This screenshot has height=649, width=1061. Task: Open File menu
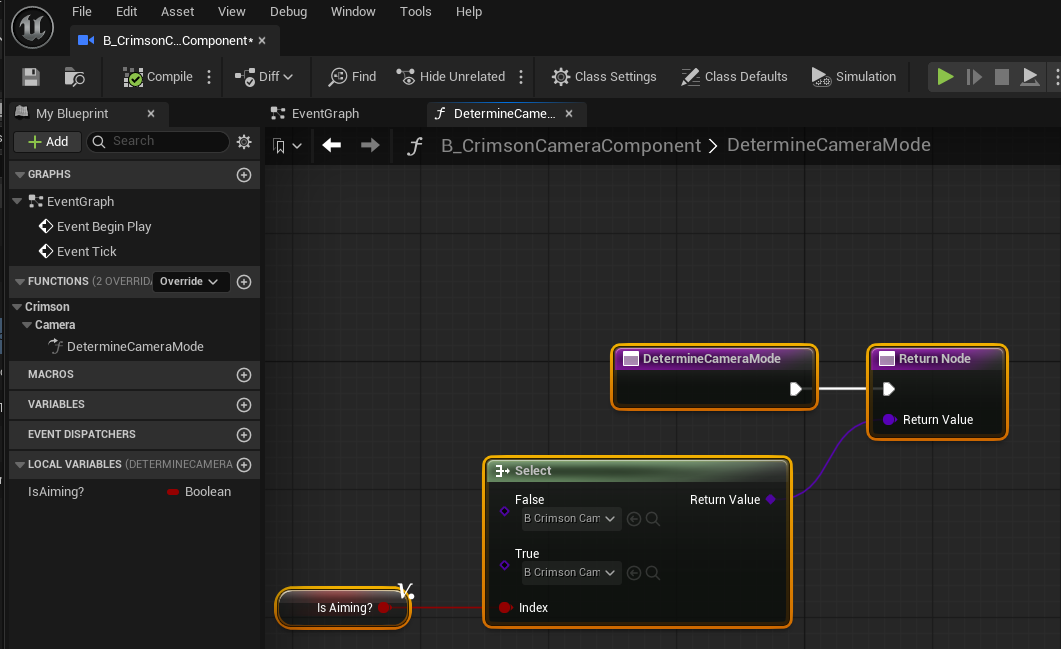(x=82, y=12)
